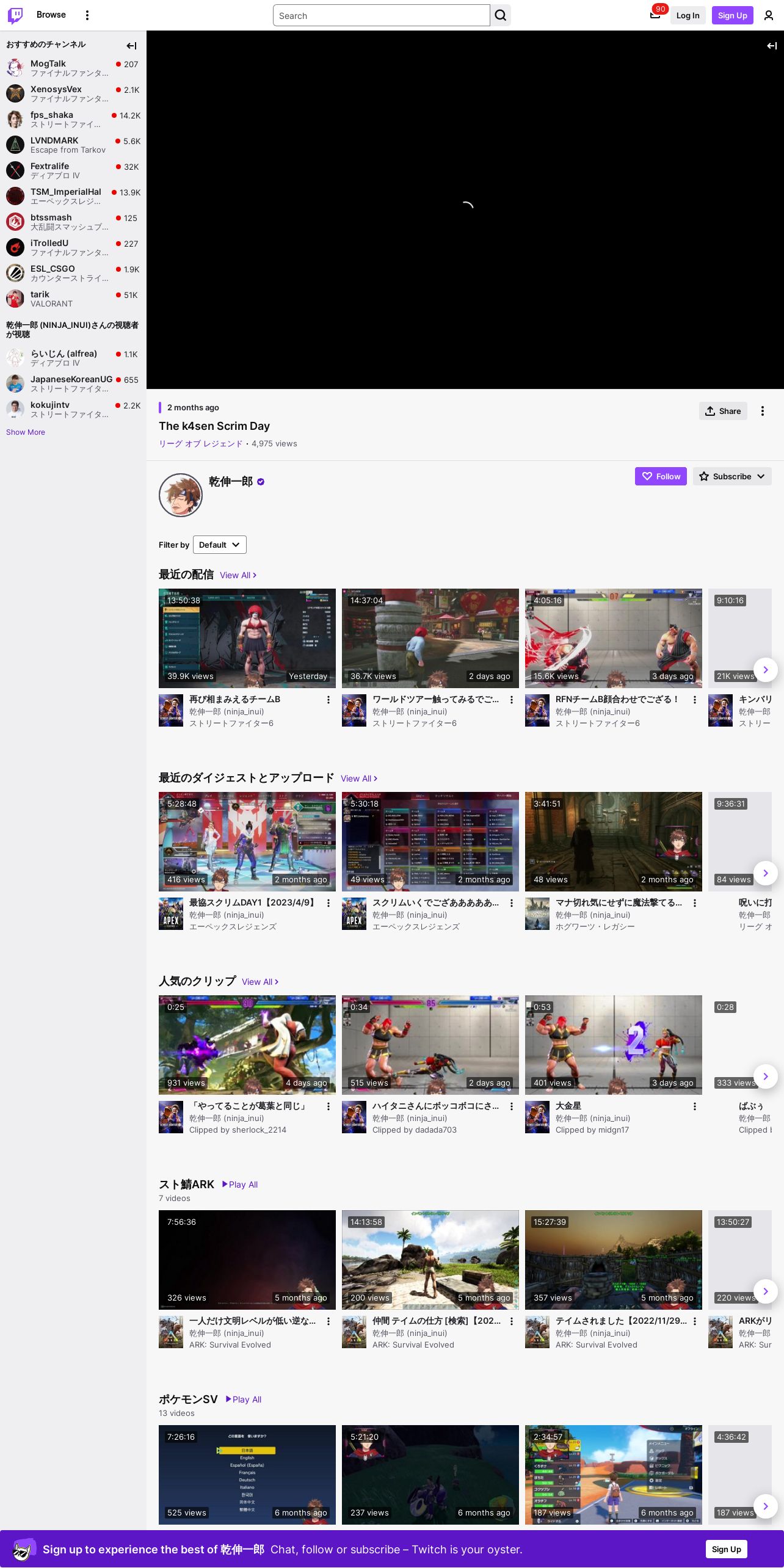Share this video

tap(723, 411)
